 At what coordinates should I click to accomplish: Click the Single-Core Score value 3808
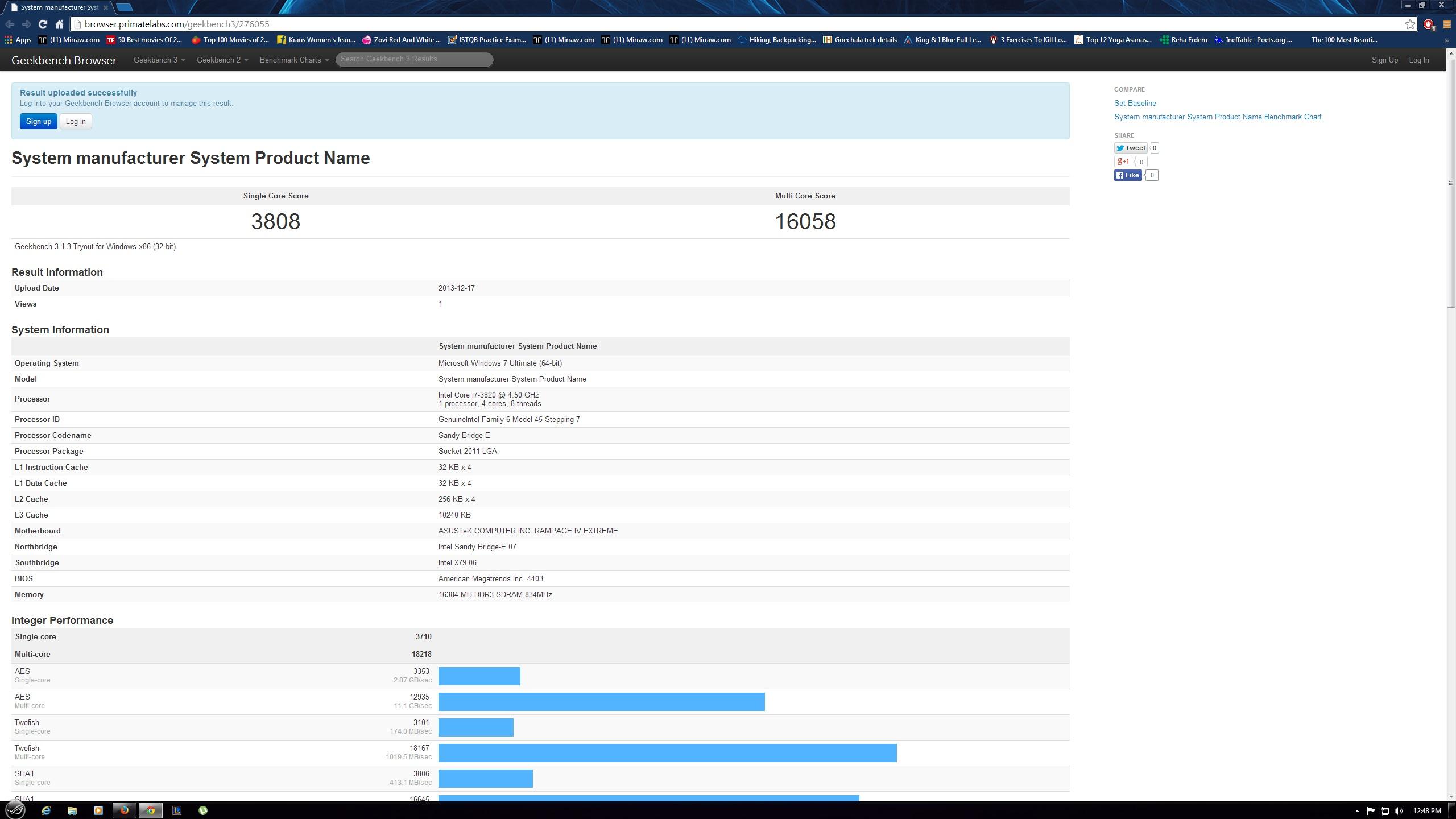pos(276,221)
